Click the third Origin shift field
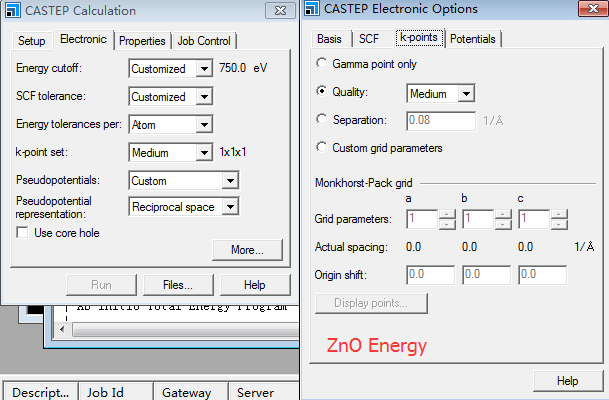609x400 pixels. 542,275
